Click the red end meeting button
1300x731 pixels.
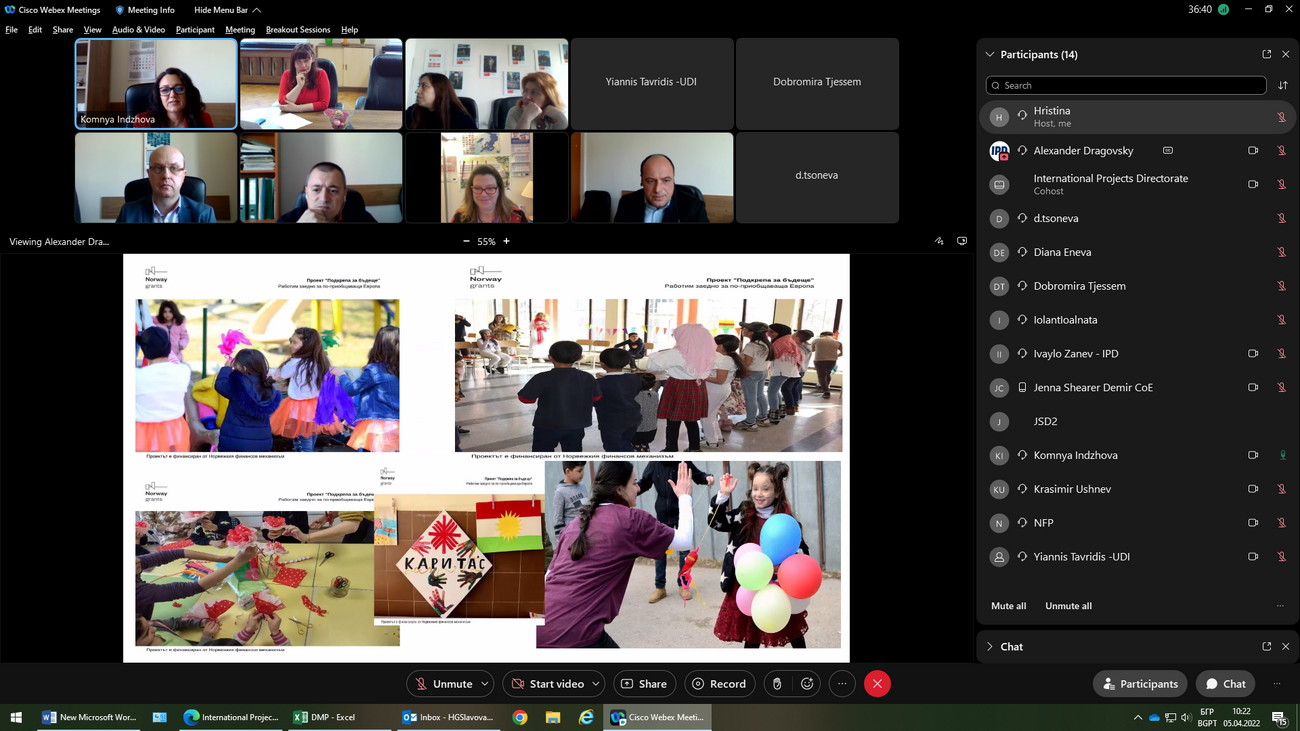tap(877, 684)
